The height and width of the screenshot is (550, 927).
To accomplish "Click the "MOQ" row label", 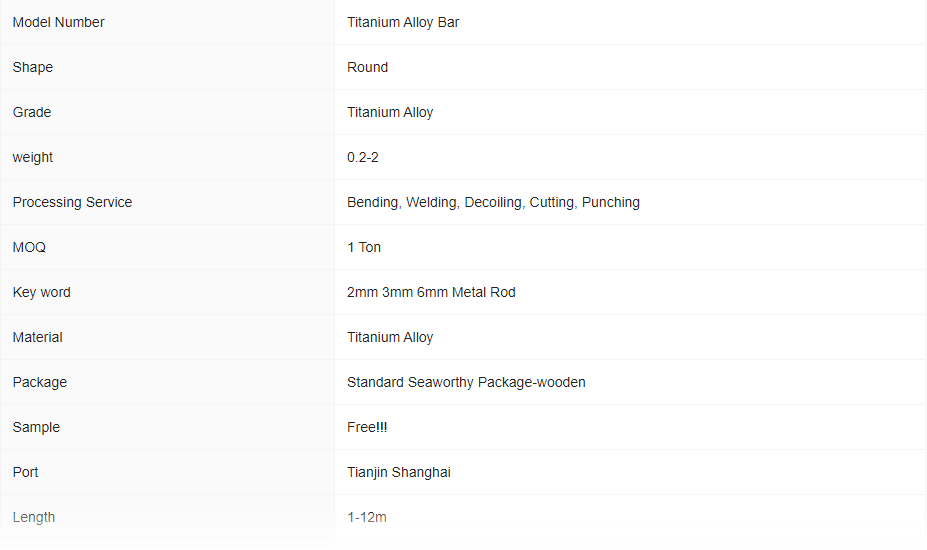I will click(29, 247).
